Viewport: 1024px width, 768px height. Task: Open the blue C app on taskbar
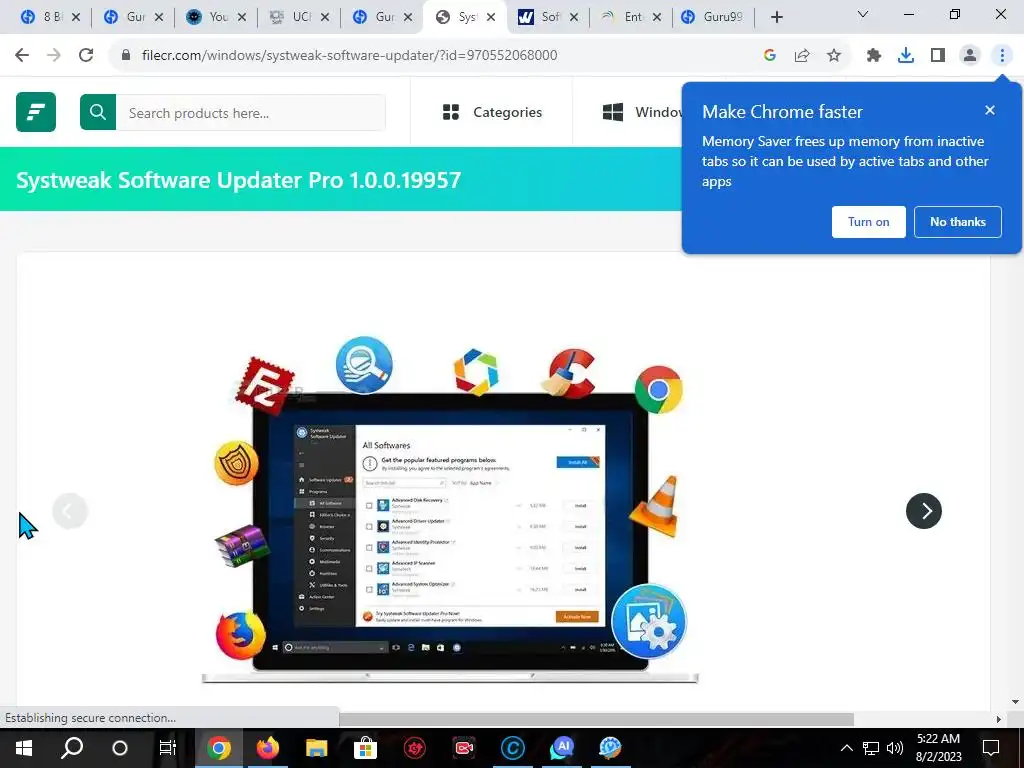pyautogui.click(x=513, y=748)
